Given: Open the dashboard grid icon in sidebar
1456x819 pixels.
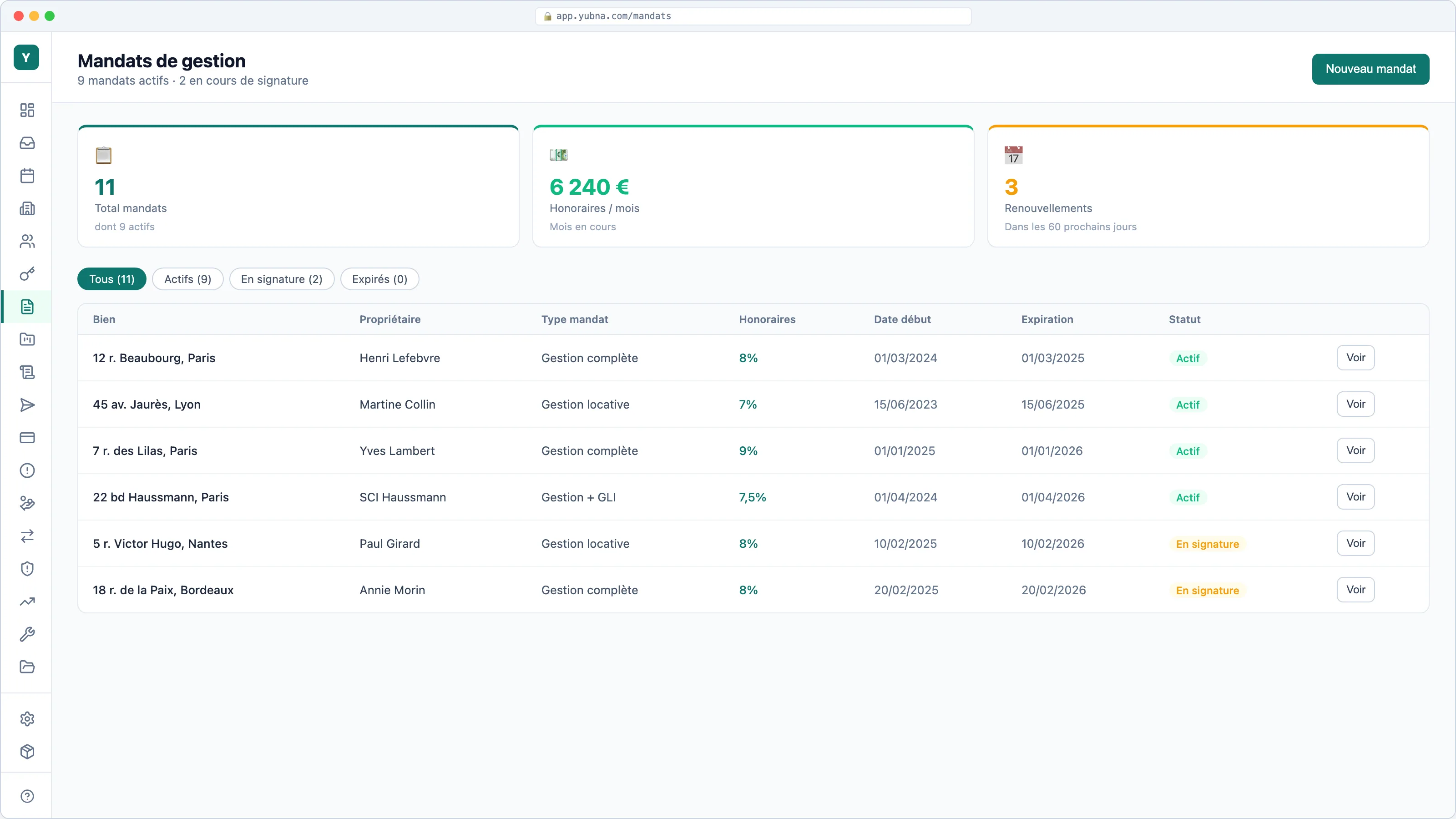Looking at the screenshot, I should click(27, 110).
